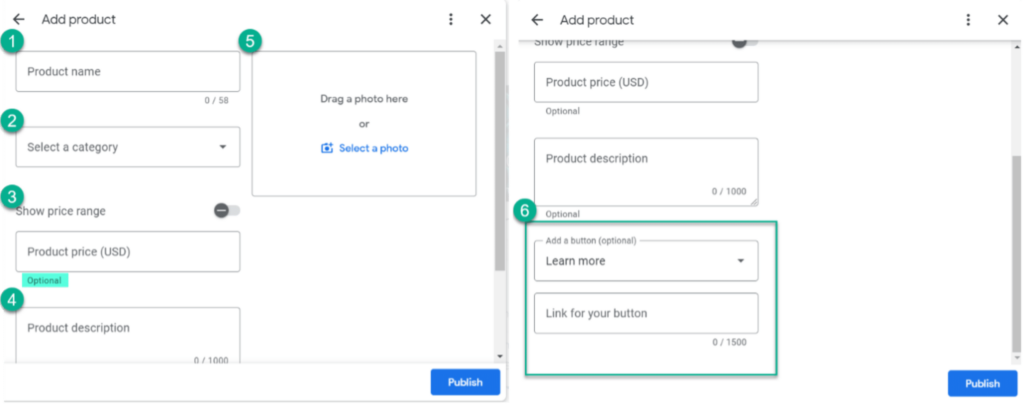Toggle Show price range switch in the right panel

[x=745, y=43]
